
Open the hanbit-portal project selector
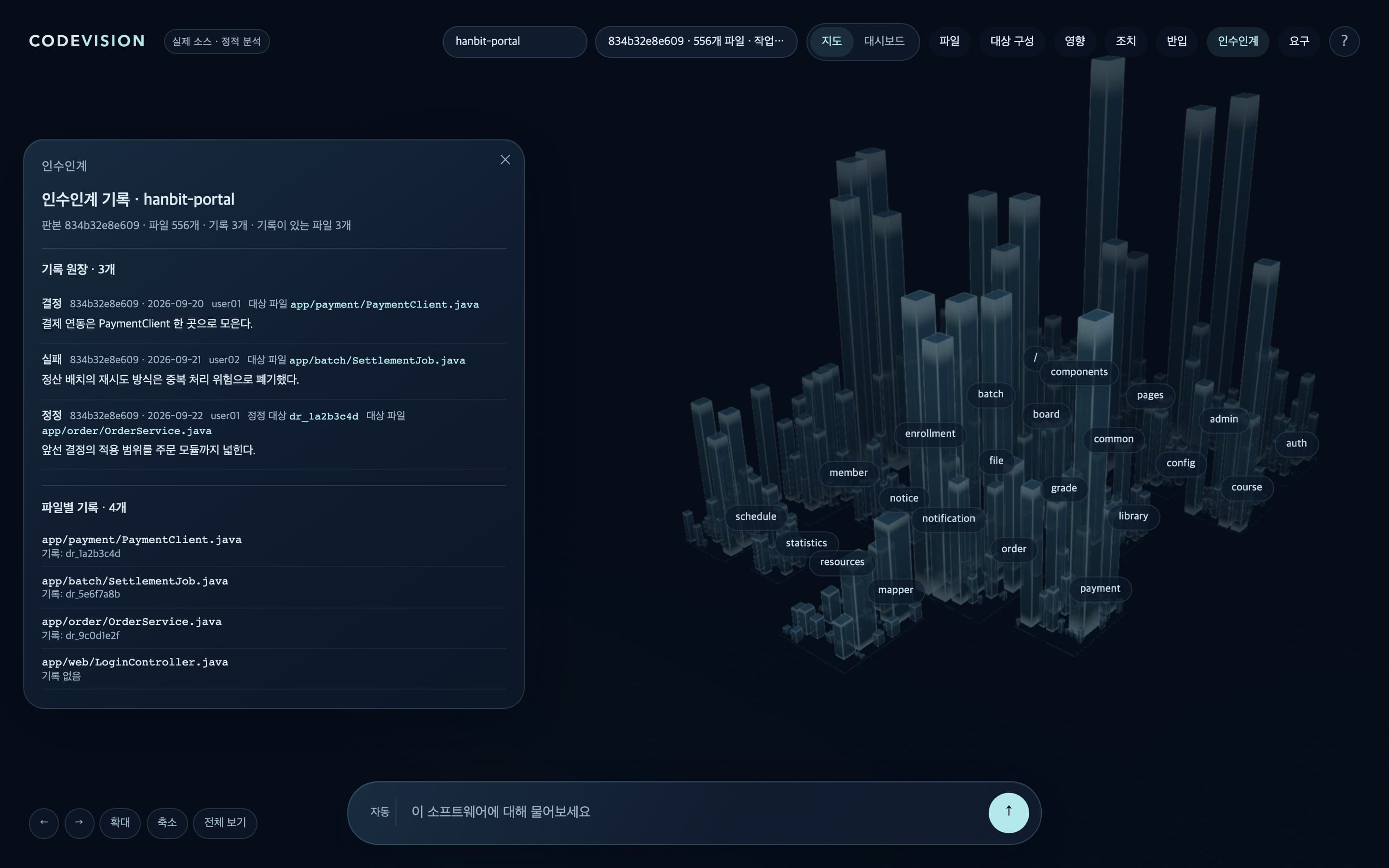tap(515, 41)
